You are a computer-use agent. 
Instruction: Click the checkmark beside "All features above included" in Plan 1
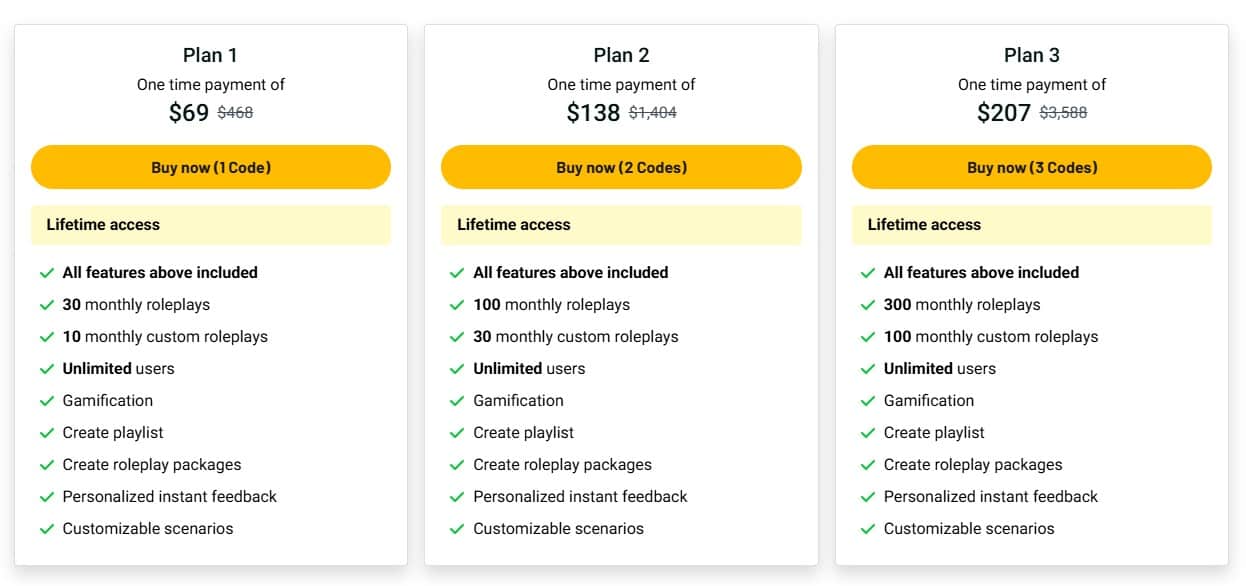[x=47, y=272]
